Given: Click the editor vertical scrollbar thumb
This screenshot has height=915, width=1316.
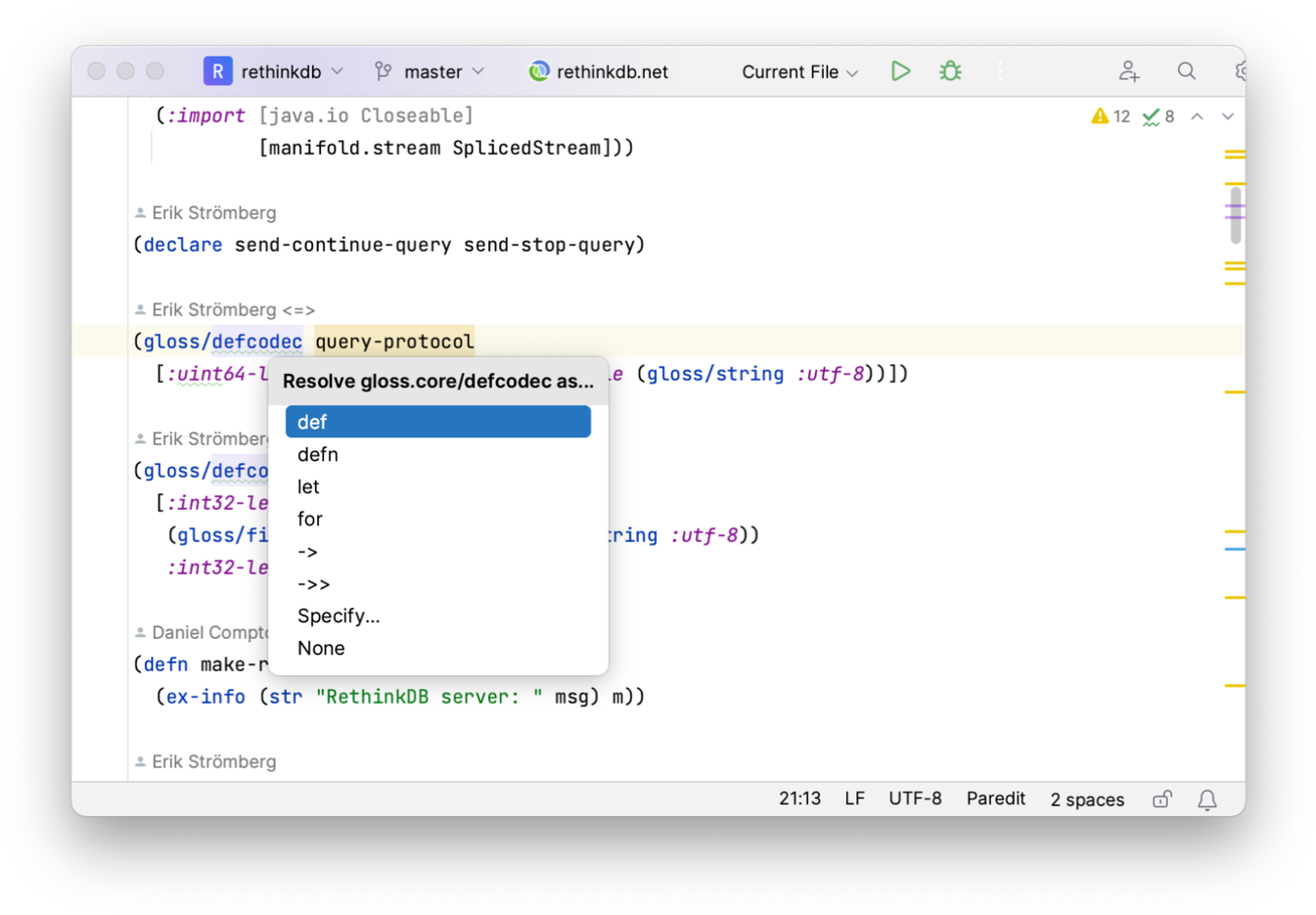Looking at the screenshot, I should 1236,213.
